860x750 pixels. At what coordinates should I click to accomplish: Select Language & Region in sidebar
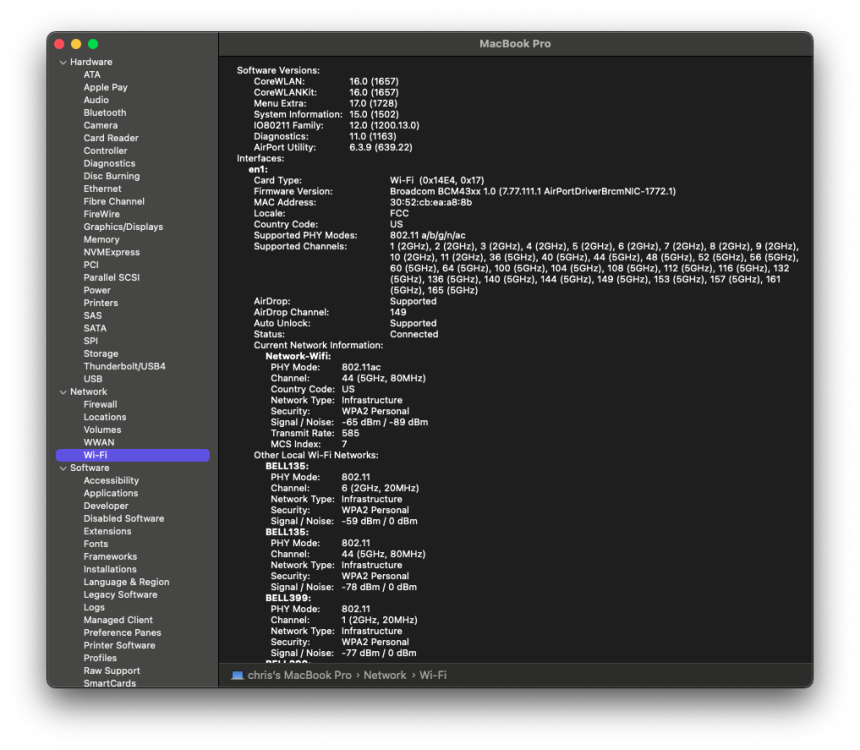click(126, 582)
